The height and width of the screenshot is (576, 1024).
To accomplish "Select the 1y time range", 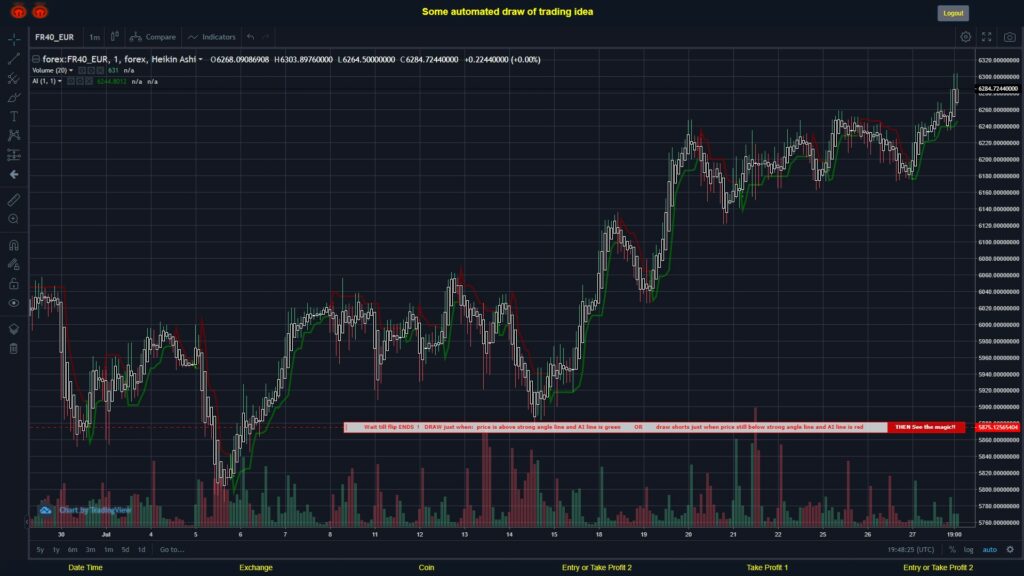I will 56,550.
